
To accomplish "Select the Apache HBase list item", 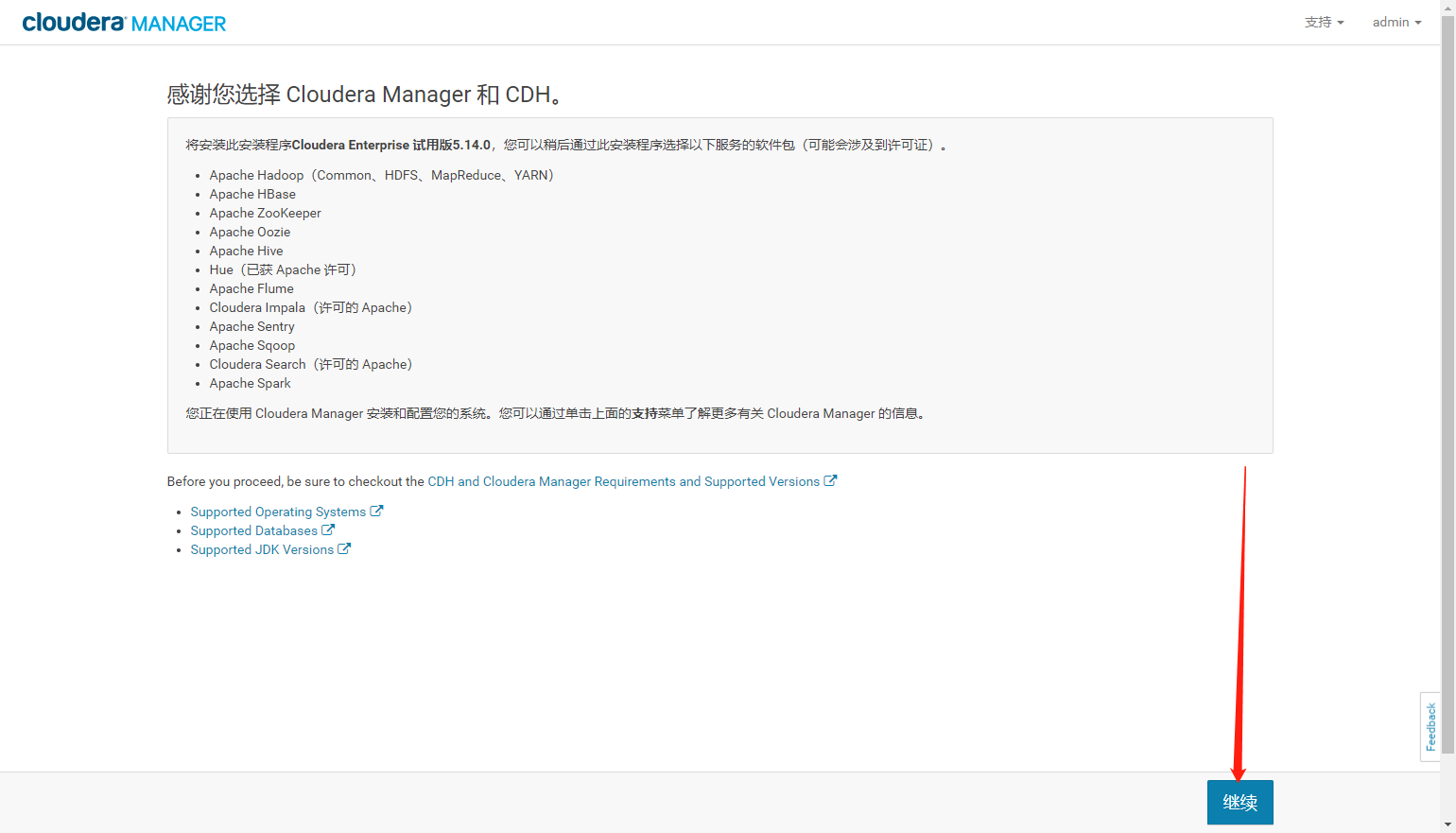I will [x=252, y=194].
